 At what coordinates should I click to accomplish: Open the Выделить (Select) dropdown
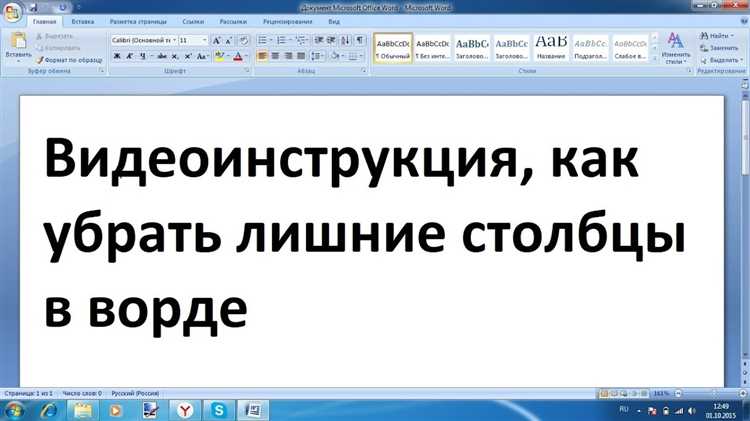[x=722, y=60]
